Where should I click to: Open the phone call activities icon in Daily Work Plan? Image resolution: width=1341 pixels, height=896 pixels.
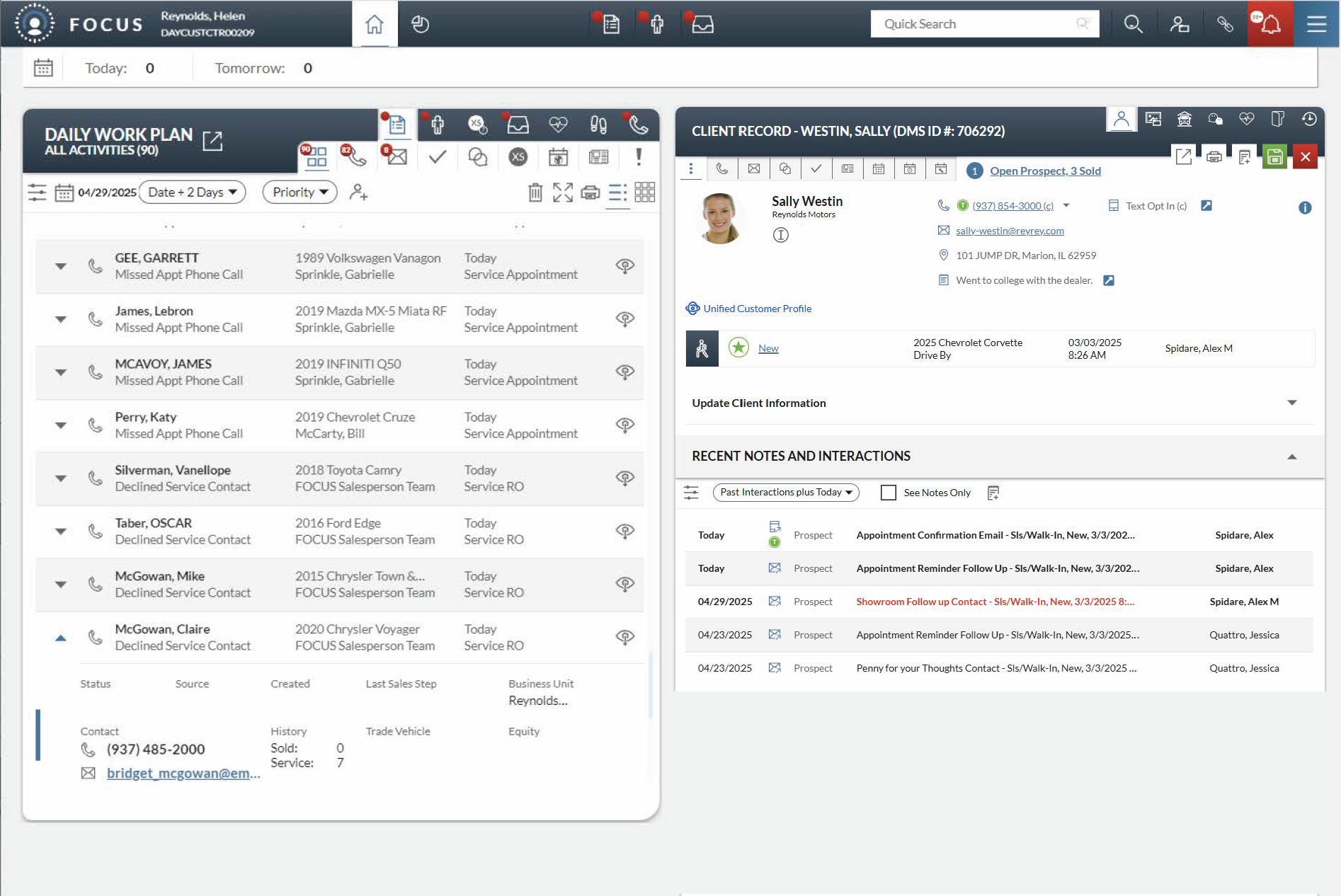coord(356,157)
